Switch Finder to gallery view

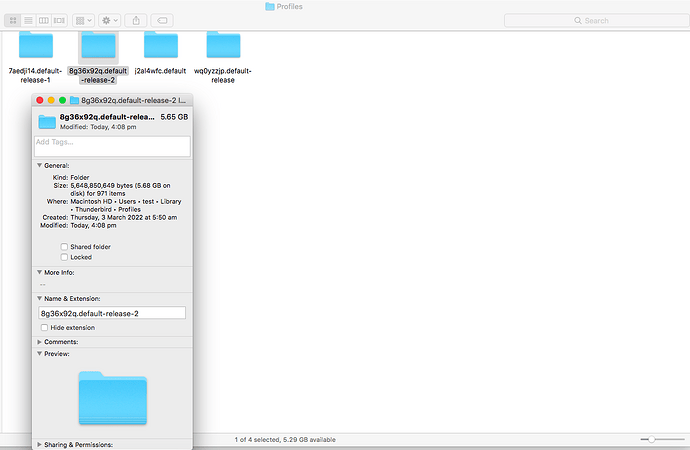(59, 20)
